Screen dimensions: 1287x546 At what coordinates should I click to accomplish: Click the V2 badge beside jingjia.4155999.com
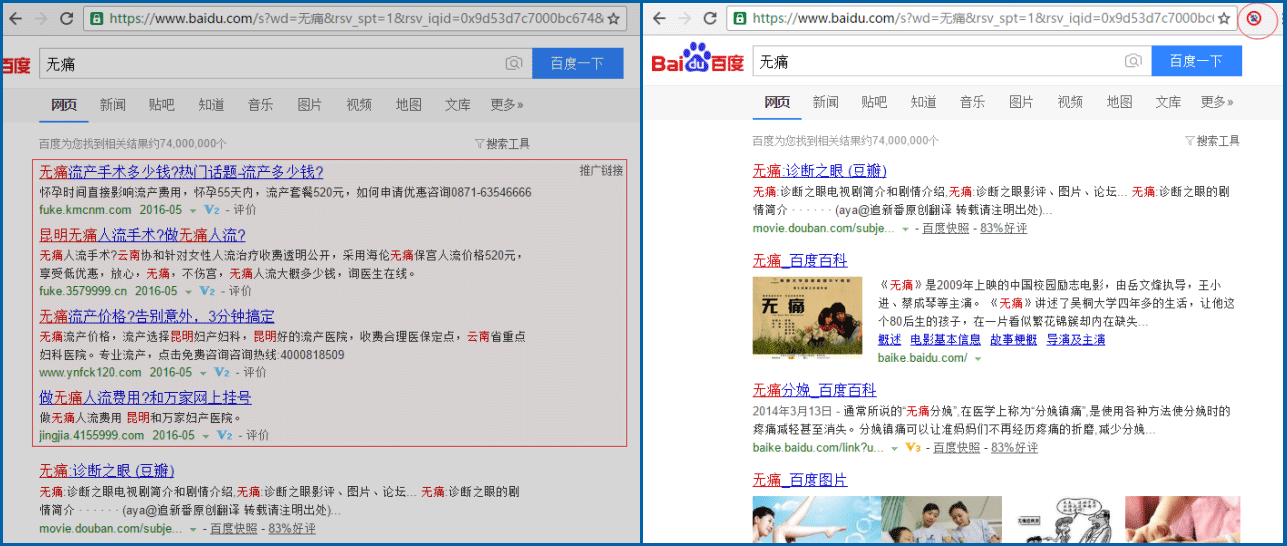point(225,436)
